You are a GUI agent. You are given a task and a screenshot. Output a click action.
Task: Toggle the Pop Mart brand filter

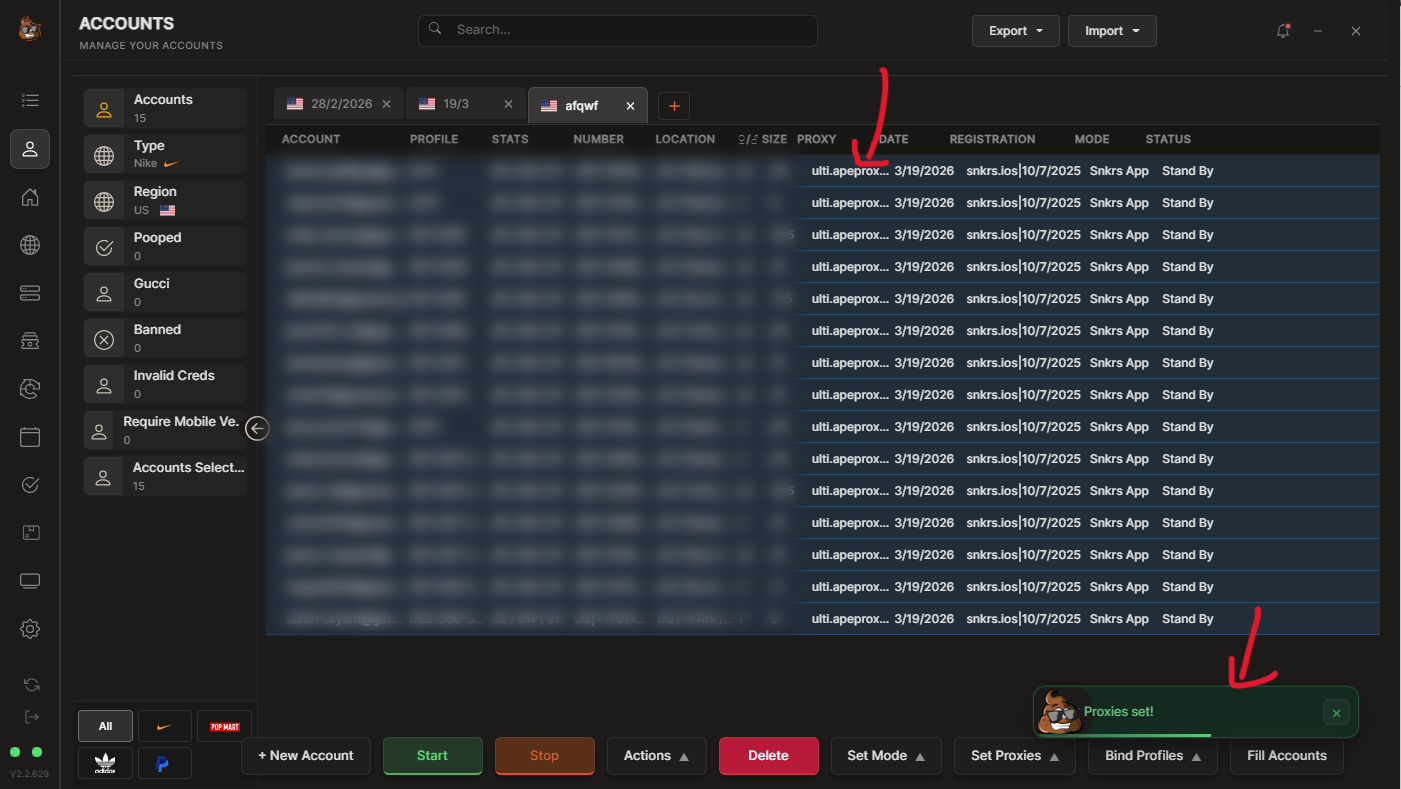[x=224, y=726]
